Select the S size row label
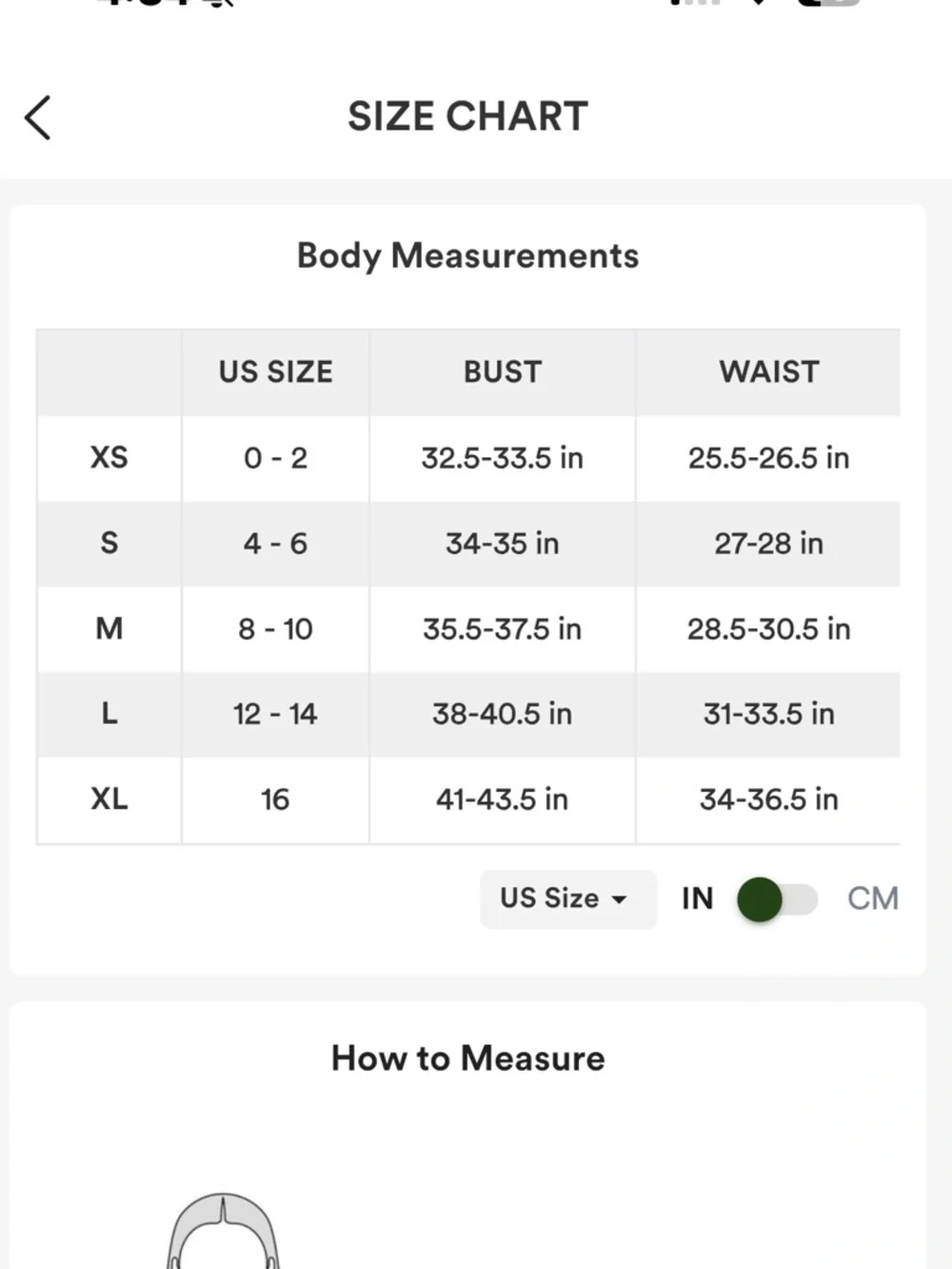Viewport: 952px width, 1269px height. (109, 544)
